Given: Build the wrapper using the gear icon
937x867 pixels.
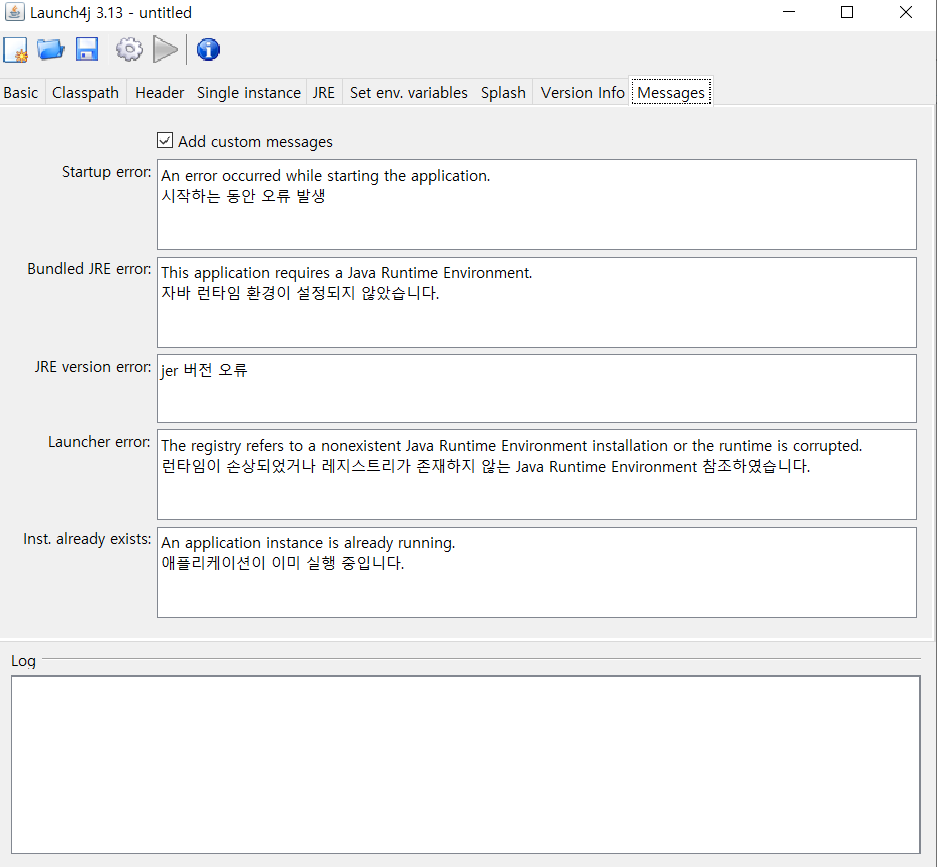Looking at the screenshot, I should [x=128, y=49].
